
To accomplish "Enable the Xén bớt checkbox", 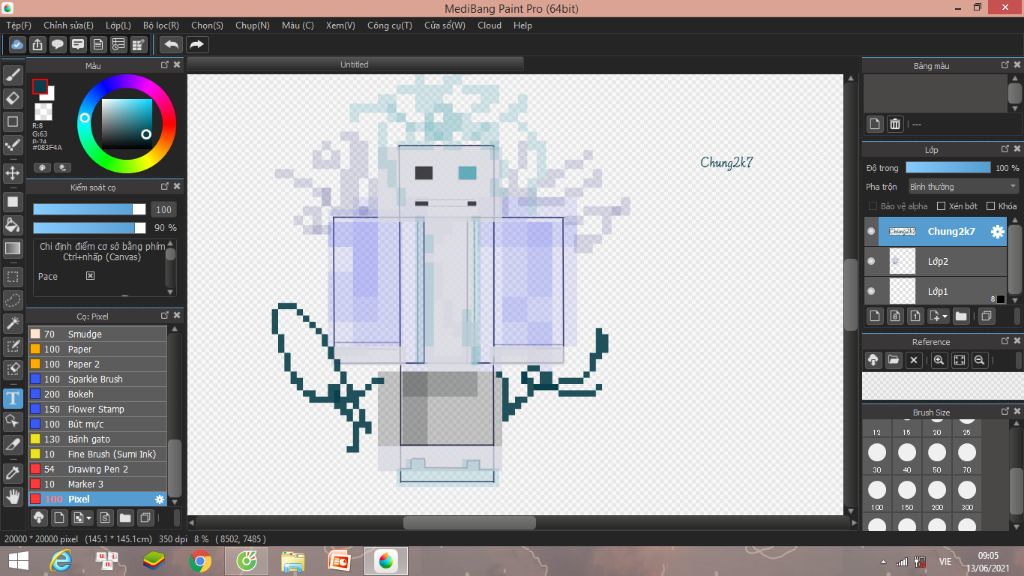I will (x=941, y=206).
